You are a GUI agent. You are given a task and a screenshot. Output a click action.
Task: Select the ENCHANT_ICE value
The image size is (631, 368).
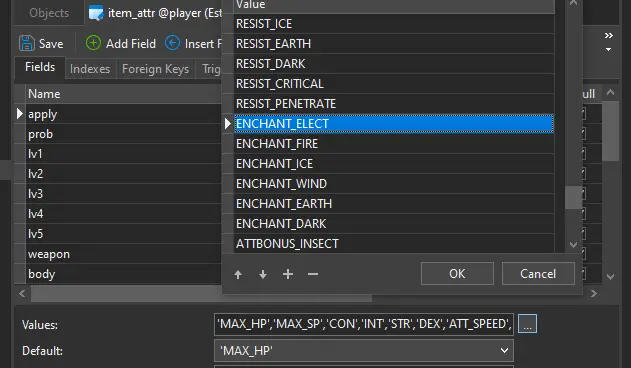point(394,163)
